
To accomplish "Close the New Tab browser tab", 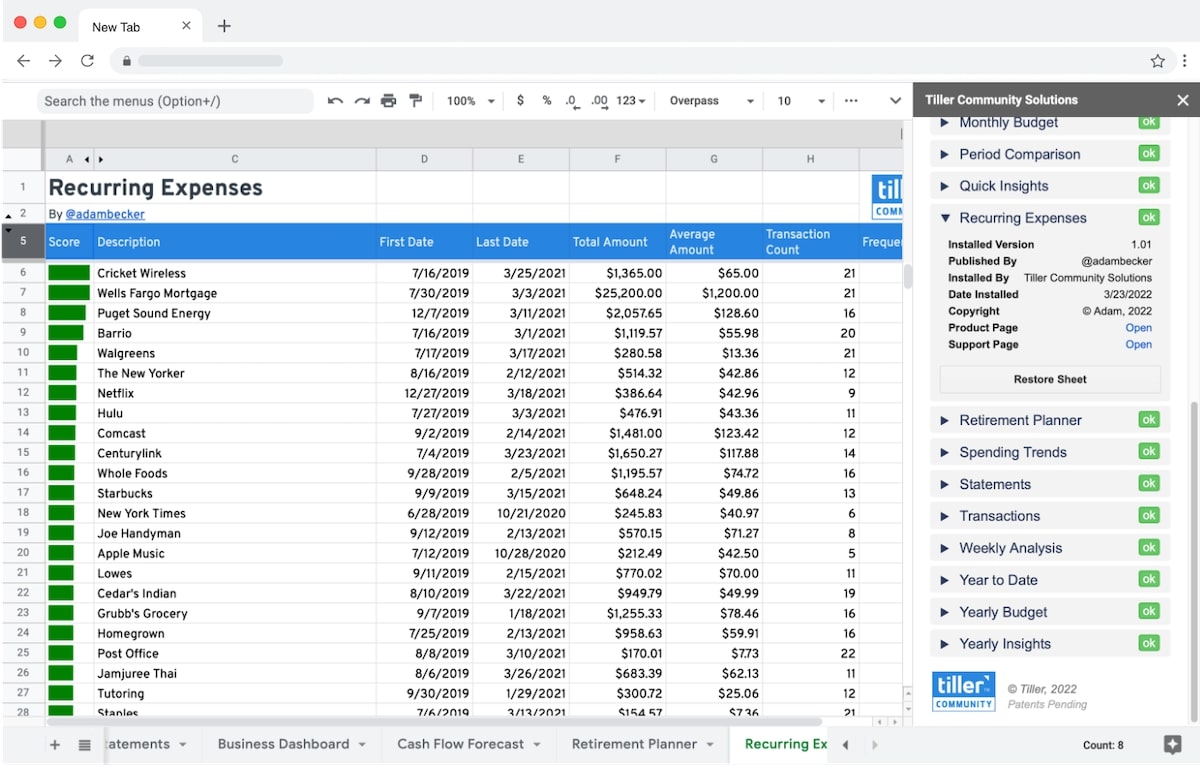I will click(186, 26).
